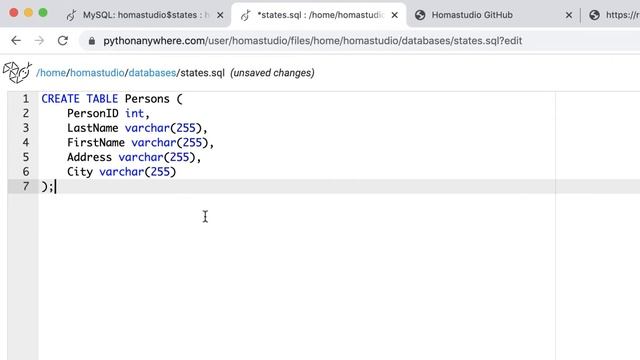Open the PythonAnywhere logo home link

point(18,72)
